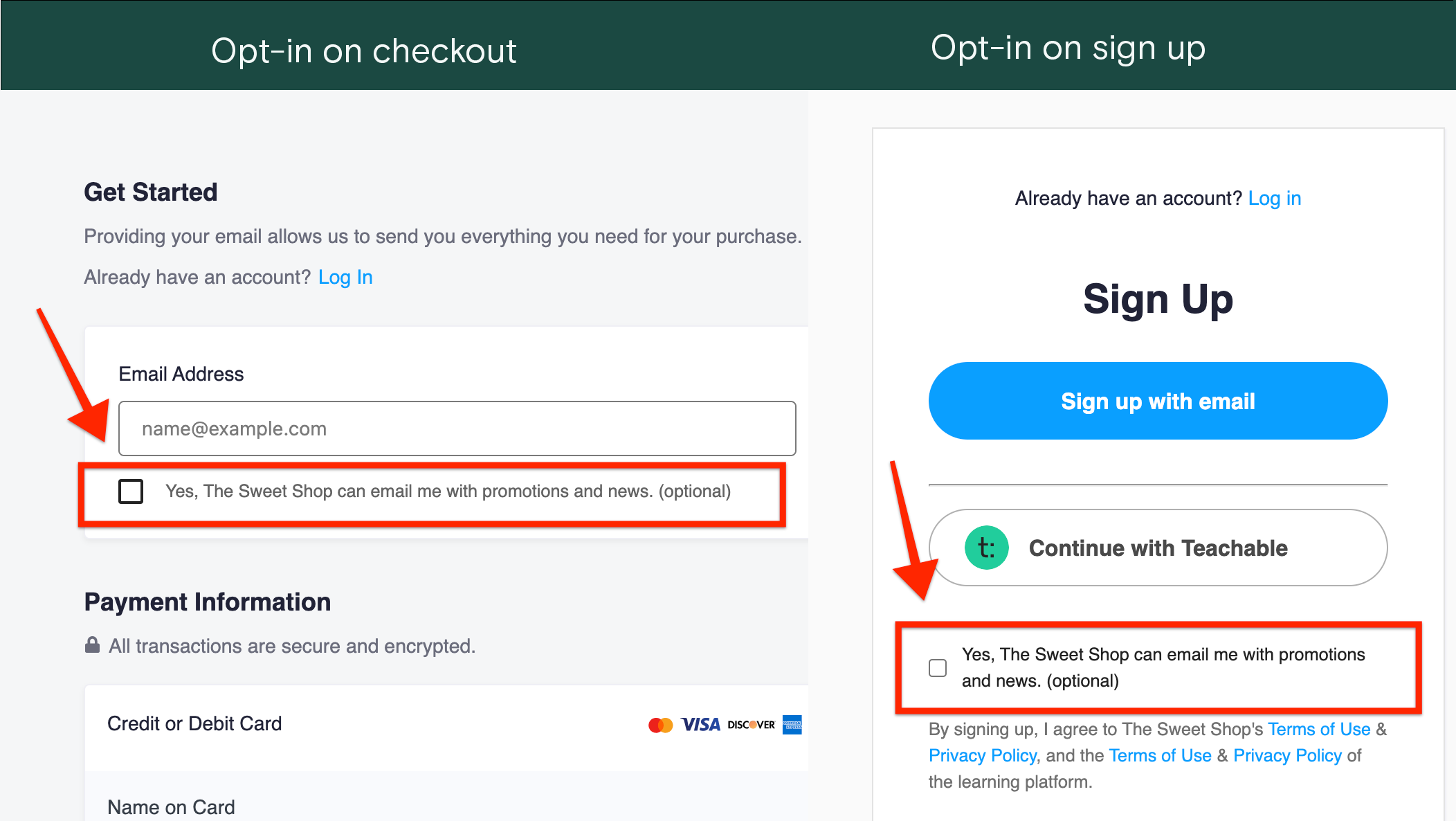Click the Teachable 't:' logo icon
The height and width of the screenshot is (821, 1456).
986,548
